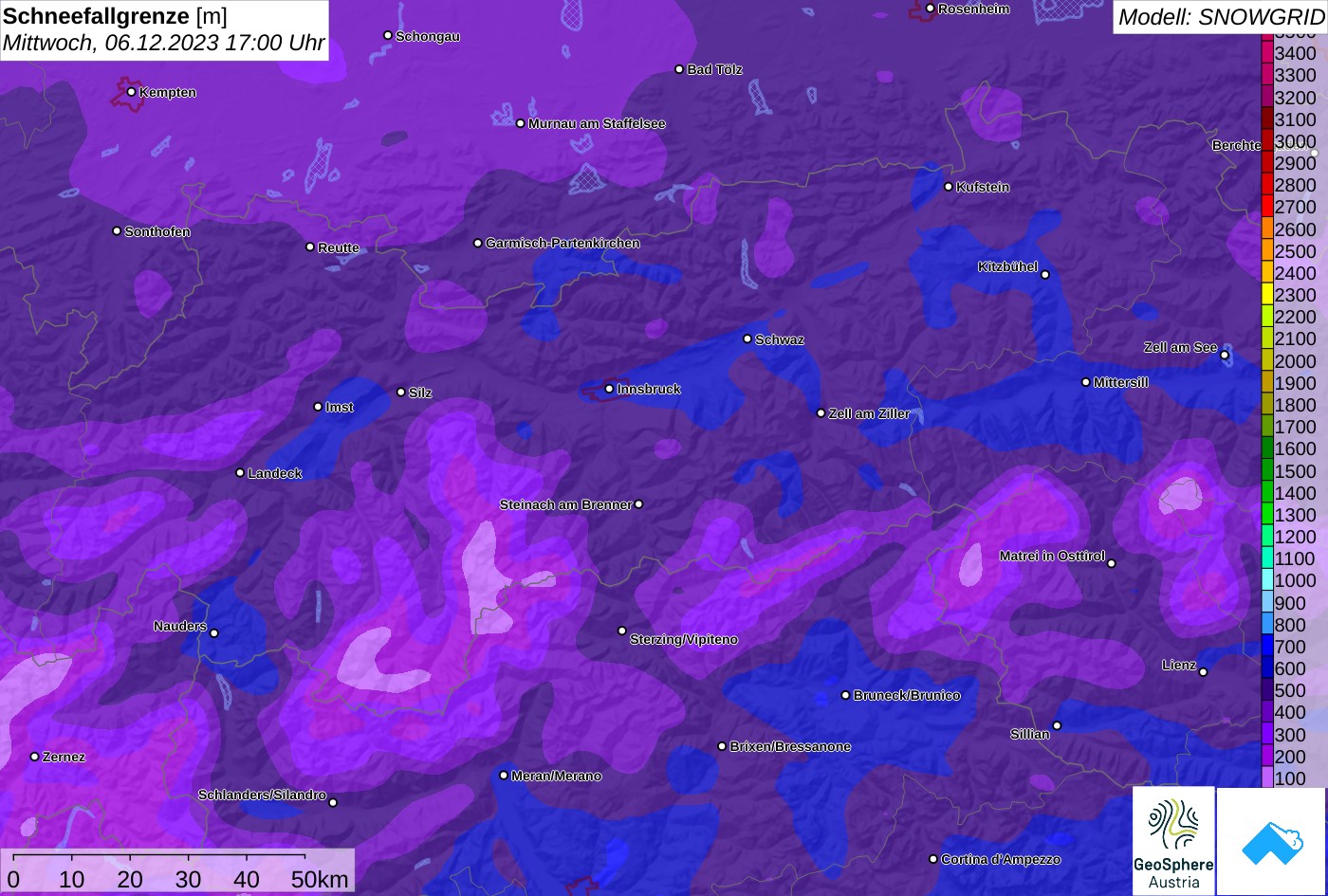1328x896 pixels.
Task: Click the Matrei in Osttirol label
Action: [x=1052, y=556]
